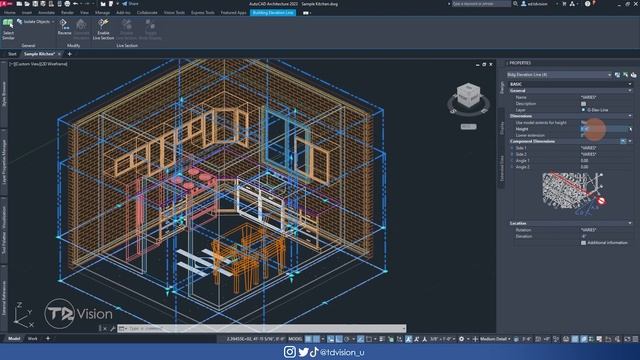The height and width of the screenshot is (360, 640).
Task: Open the Layer Properties Manager side palette
Action: tap(4, 162)
